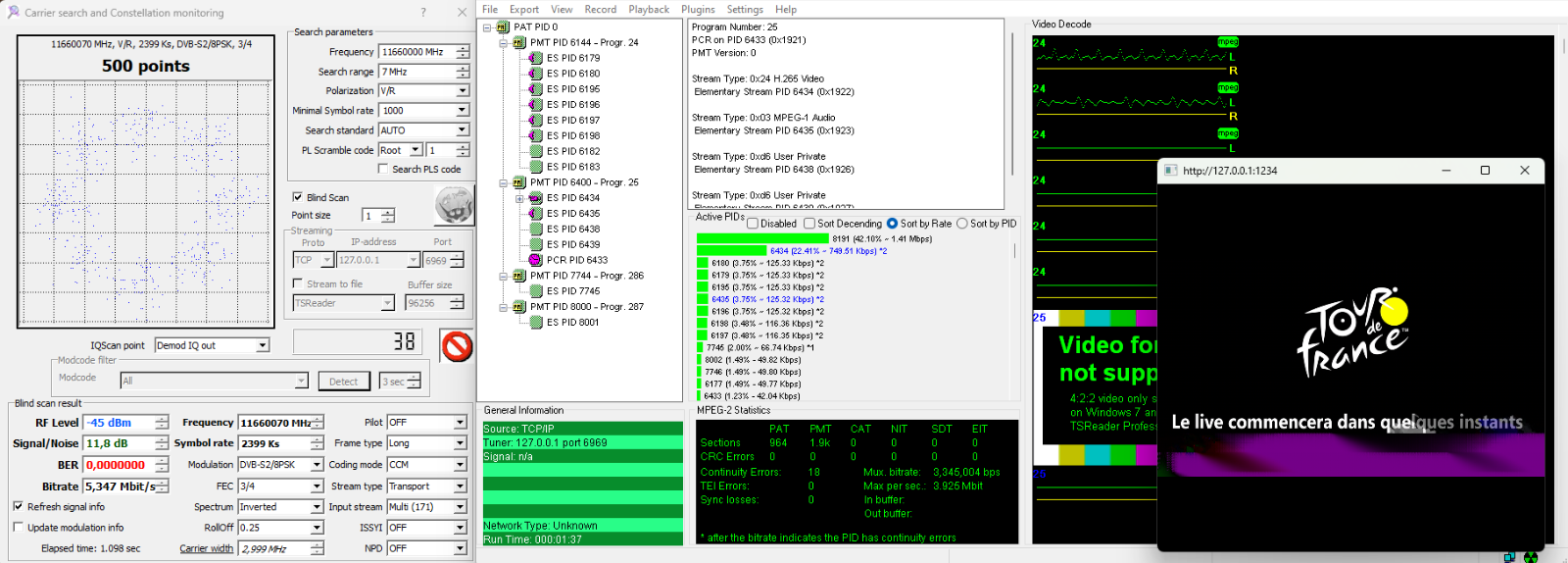Click the Detect button
This screenshot has width=1568, height=563.
coord(343,382)
